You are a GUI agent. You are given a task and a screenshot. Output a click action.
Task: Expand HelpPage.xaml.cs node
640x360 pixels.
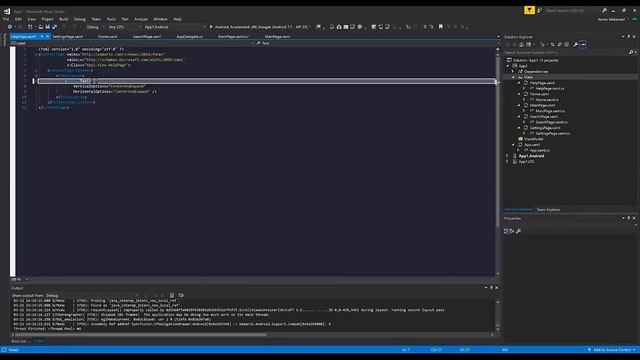[x=524, y=89]
